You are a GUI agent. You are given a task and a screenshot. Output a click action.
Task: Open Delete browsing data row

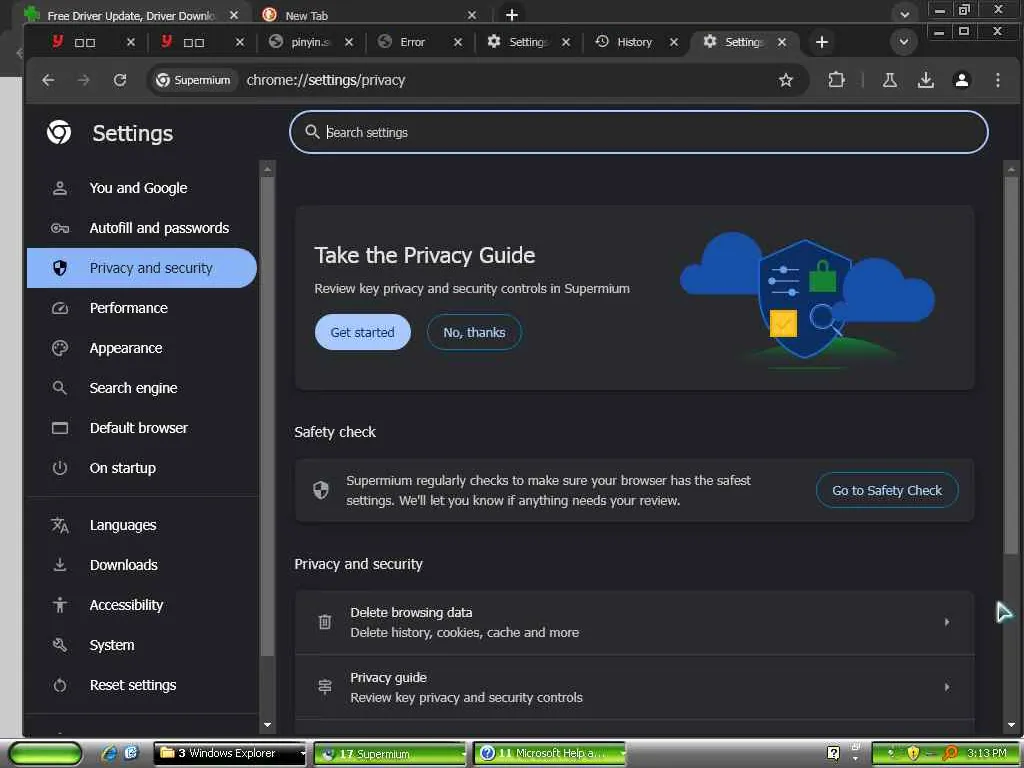coord(634,622)
